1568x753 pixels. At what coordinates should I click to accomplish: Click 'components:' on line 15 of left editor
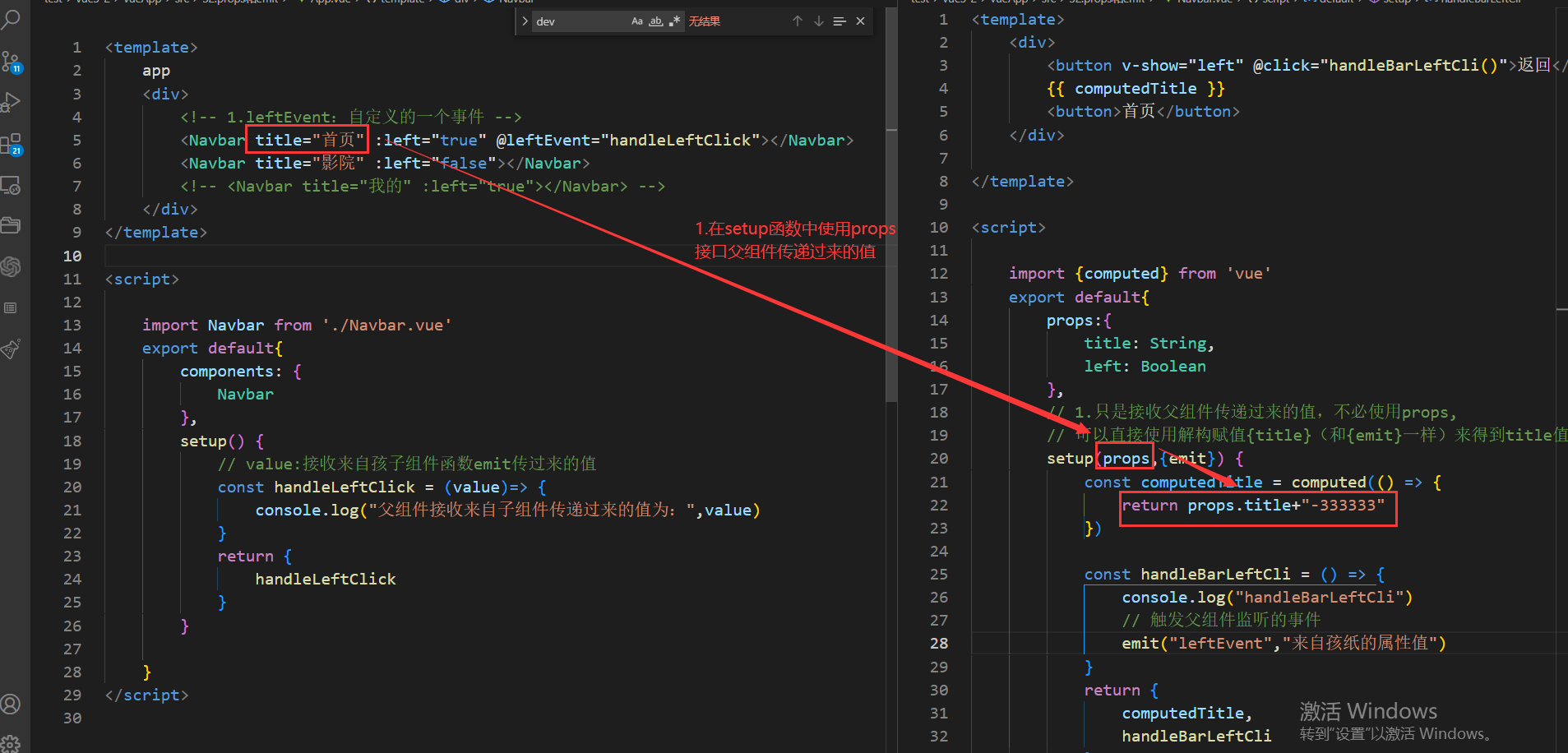[x=231, y=371]
